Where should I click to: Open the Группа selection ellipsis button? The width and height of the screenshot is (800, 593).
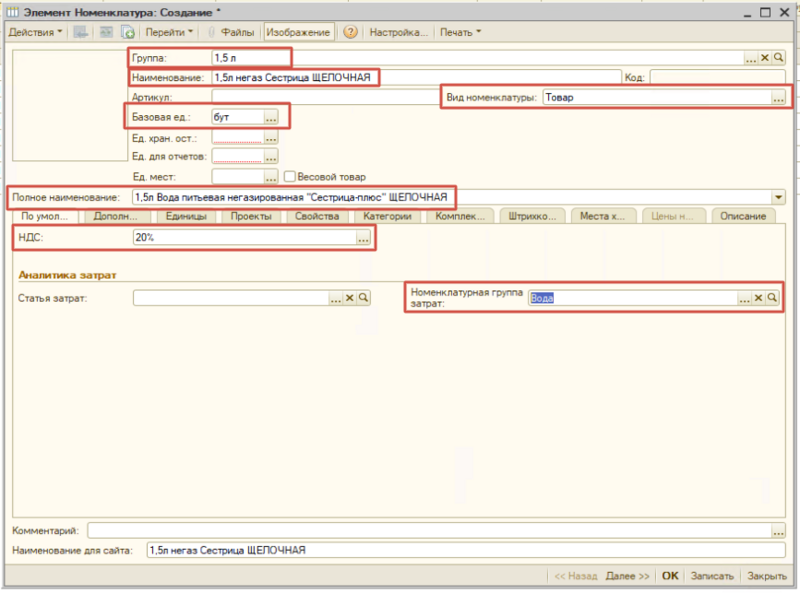[751, 58]
